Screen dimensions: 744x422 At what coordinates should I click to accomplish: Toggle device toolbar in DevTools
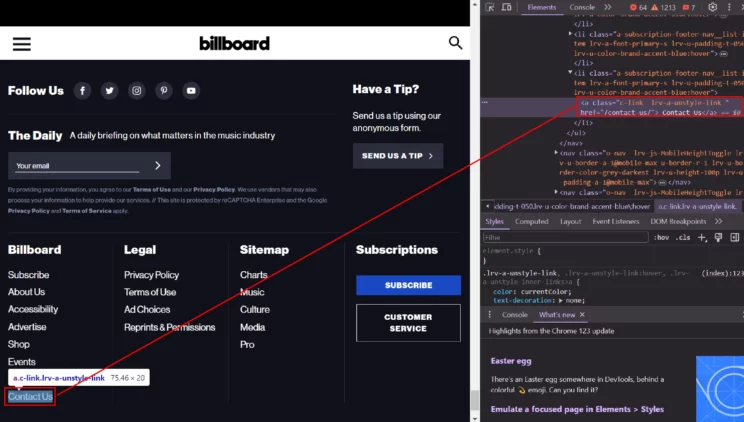point(506,7)
